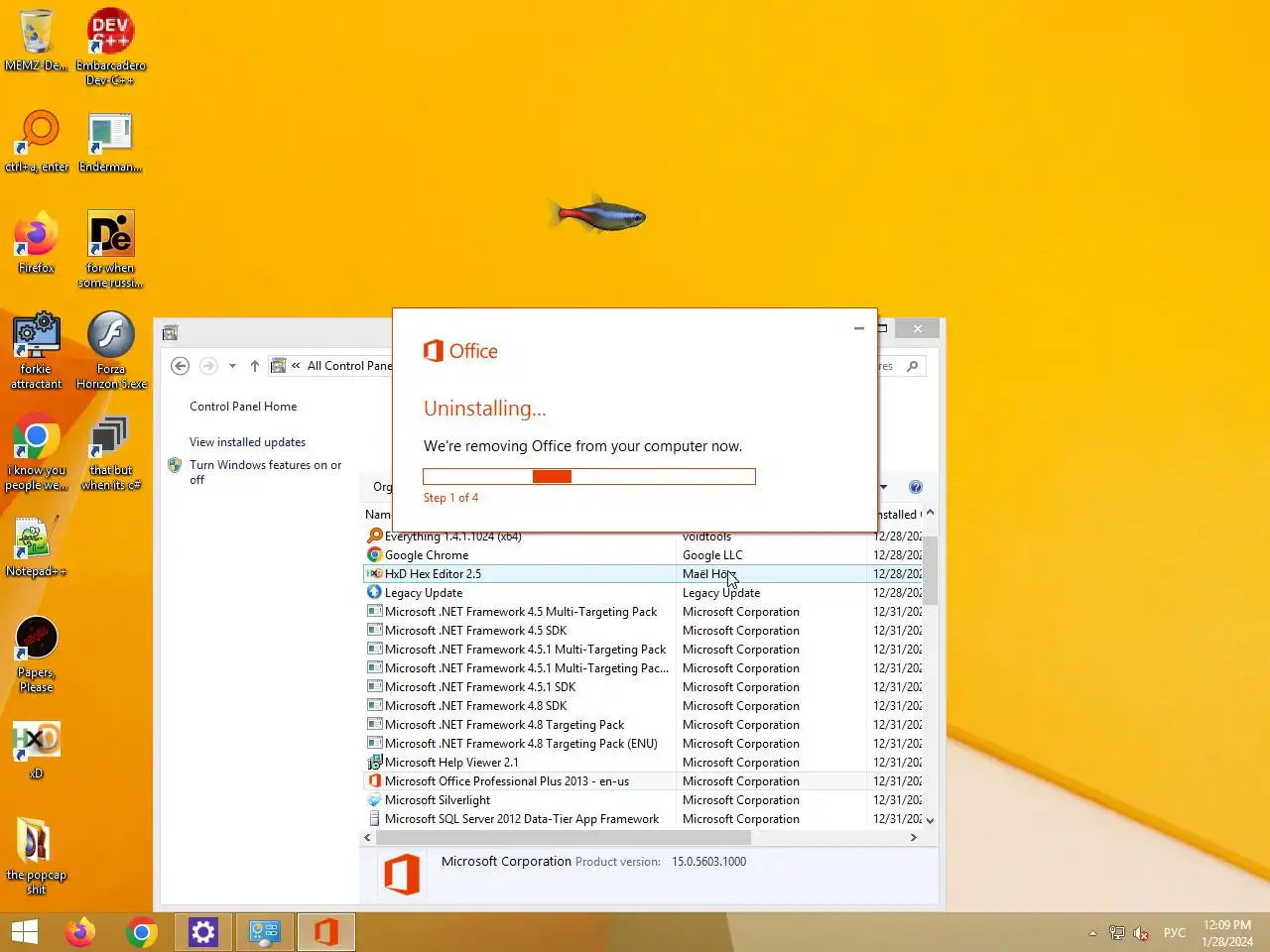The width and height of the screenshot is (1270, 952).
Task: Select HxD Hex Editor 2.5 entry
Action: 643,574
